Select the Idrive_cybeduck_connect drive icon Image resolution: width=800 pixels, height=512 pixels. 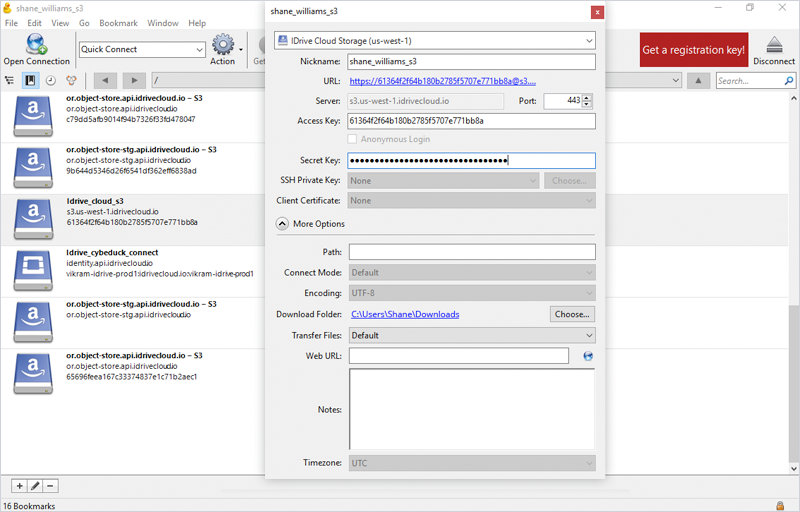33,271
